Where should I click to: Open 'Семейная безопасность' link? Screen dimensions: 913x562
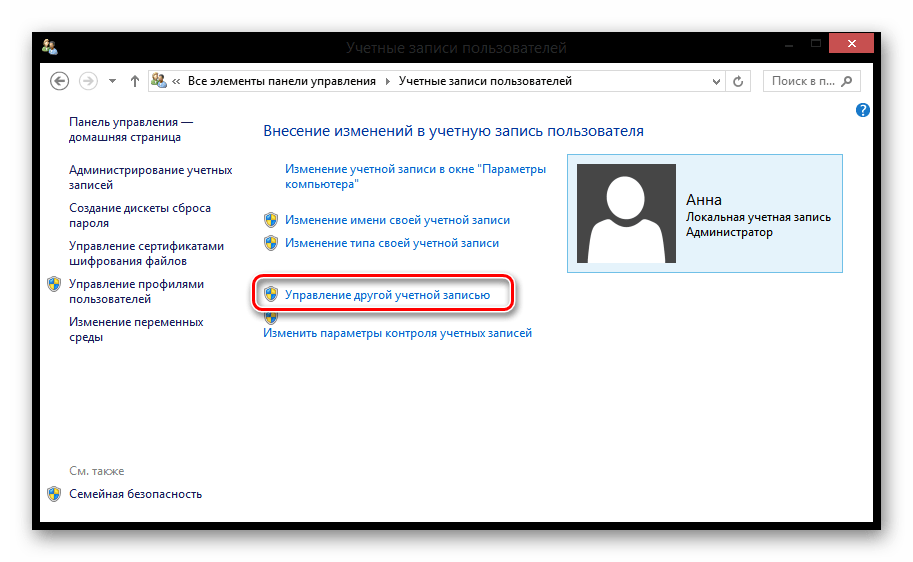[135, 494]
